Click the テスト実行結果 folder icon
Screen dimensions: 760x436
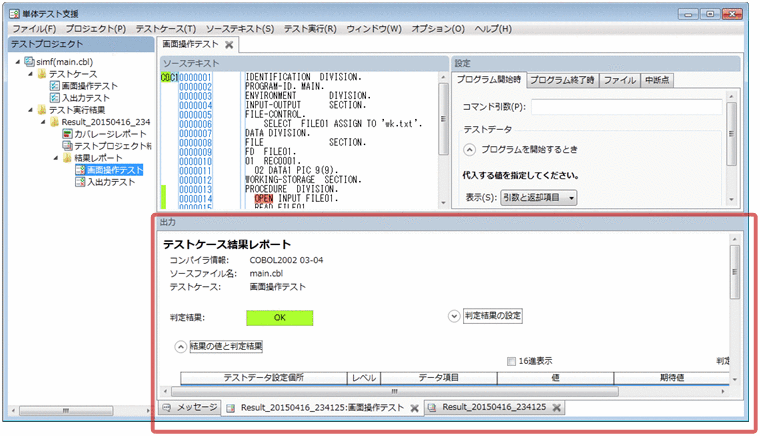(x=42, y=110)
